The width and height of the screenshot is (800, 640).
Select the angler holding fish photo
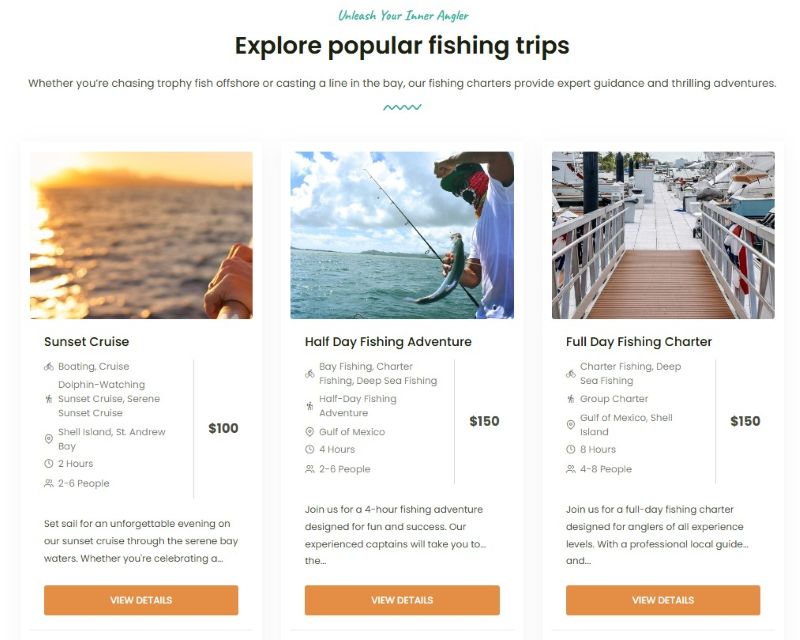point(402,235)
